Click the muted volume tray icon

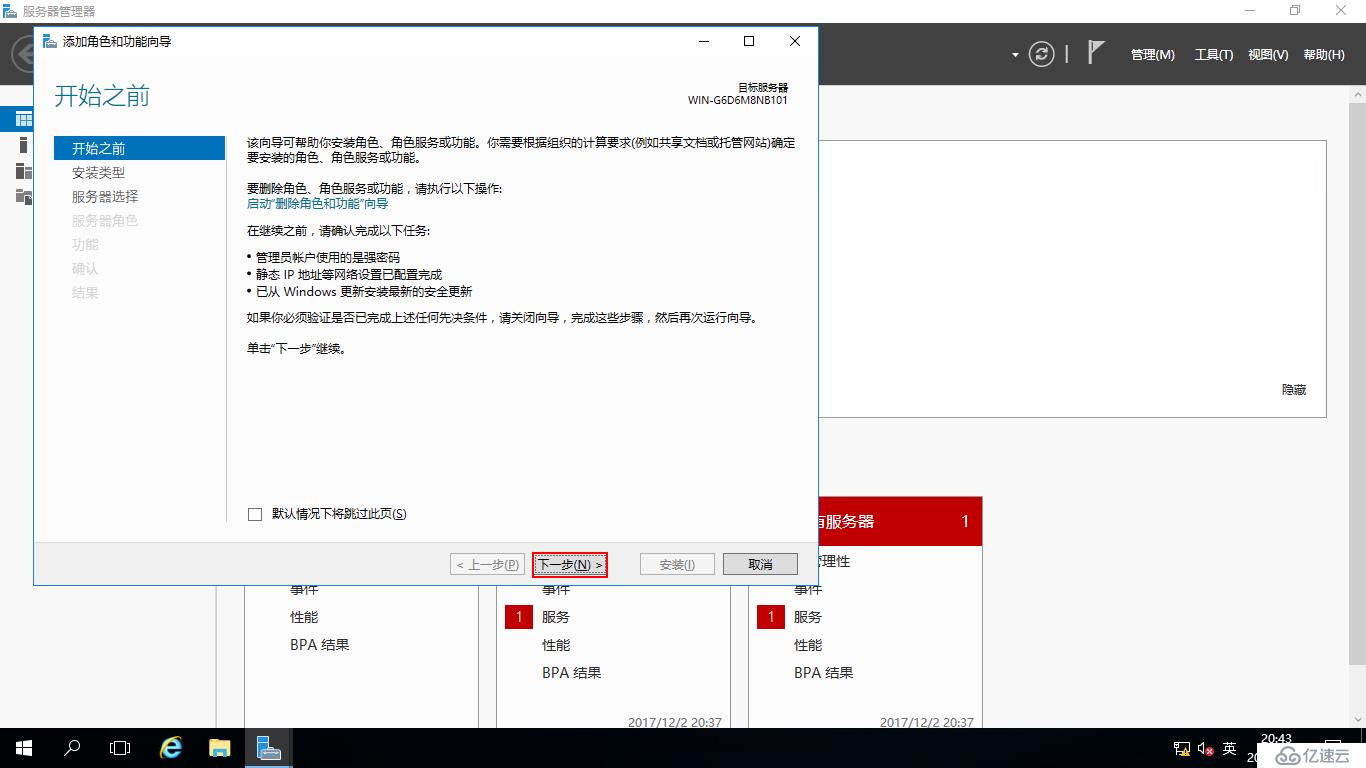[1205, 748]
